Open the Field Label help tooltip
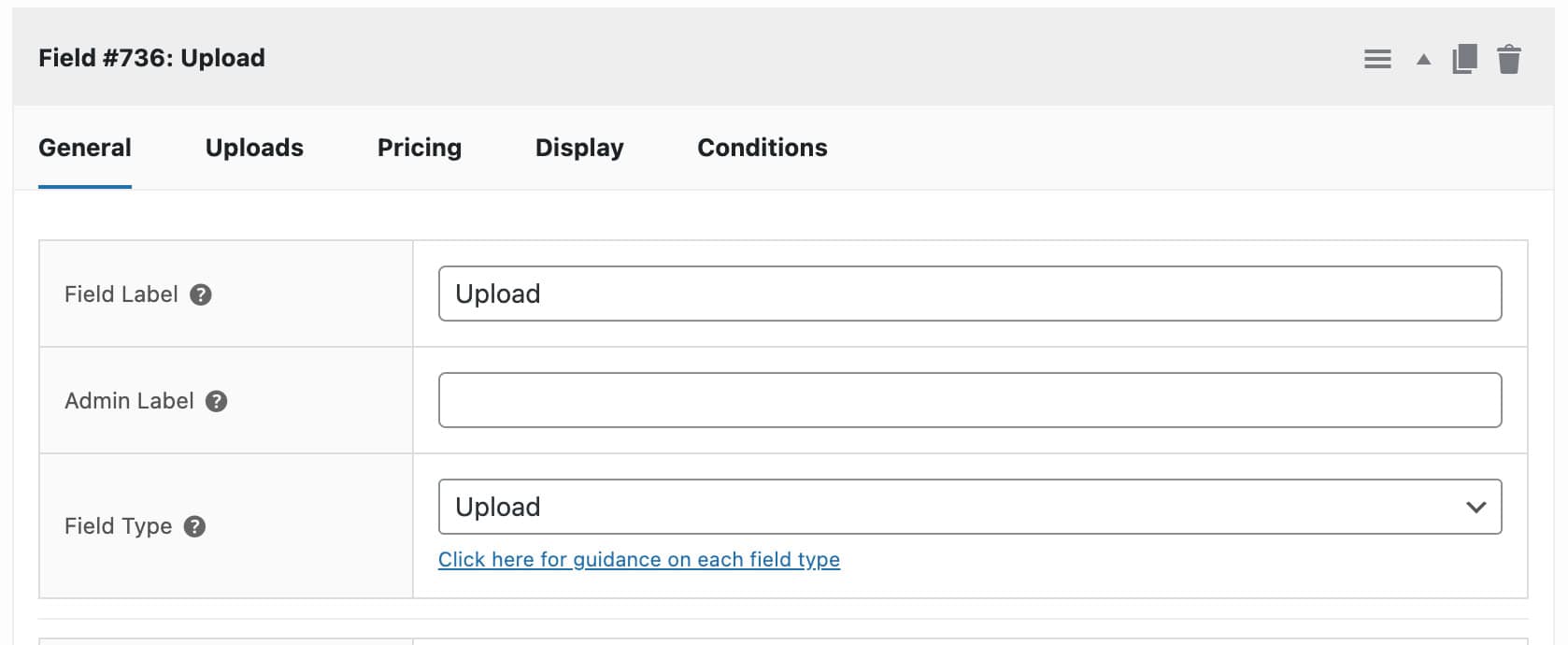Screen dimensions: 1568x645 coord(202,294)
